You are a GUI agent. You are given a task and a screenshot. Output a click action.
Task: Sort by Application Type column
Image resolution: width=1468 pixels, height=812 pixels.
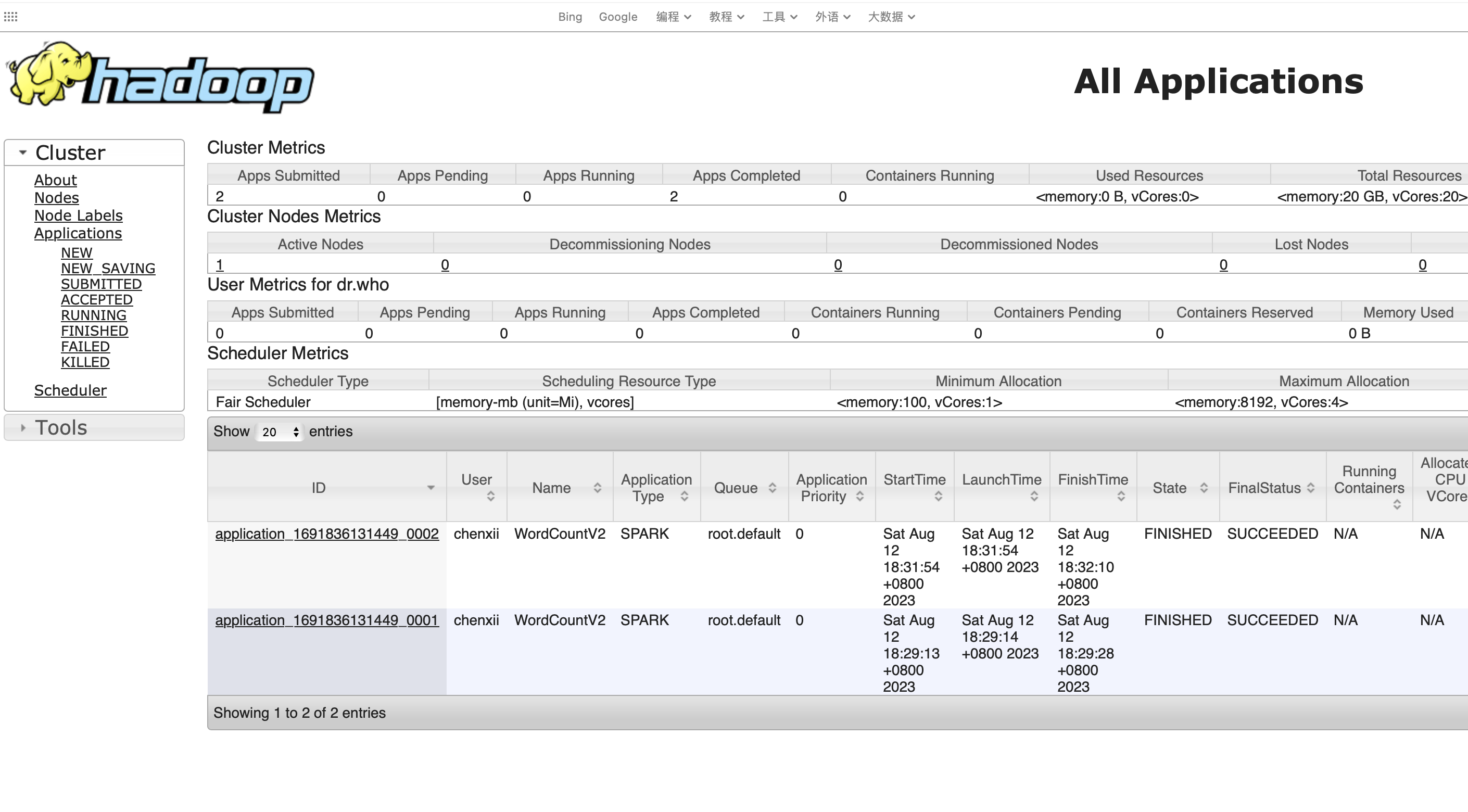[684, 497]
